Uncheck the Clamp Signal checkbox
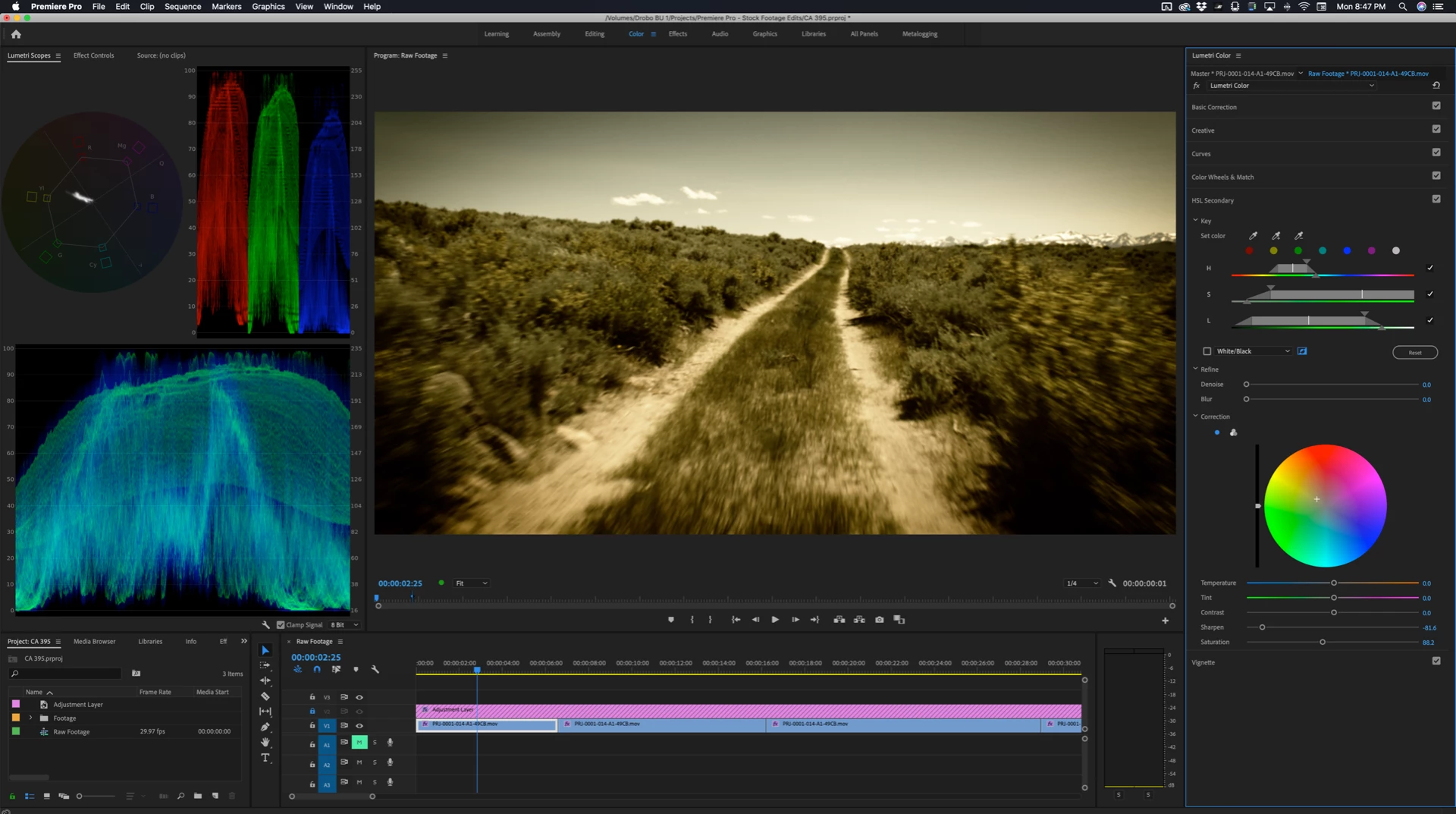The height and width of the screenshot is (814, 1456). (x=281, y=625)
